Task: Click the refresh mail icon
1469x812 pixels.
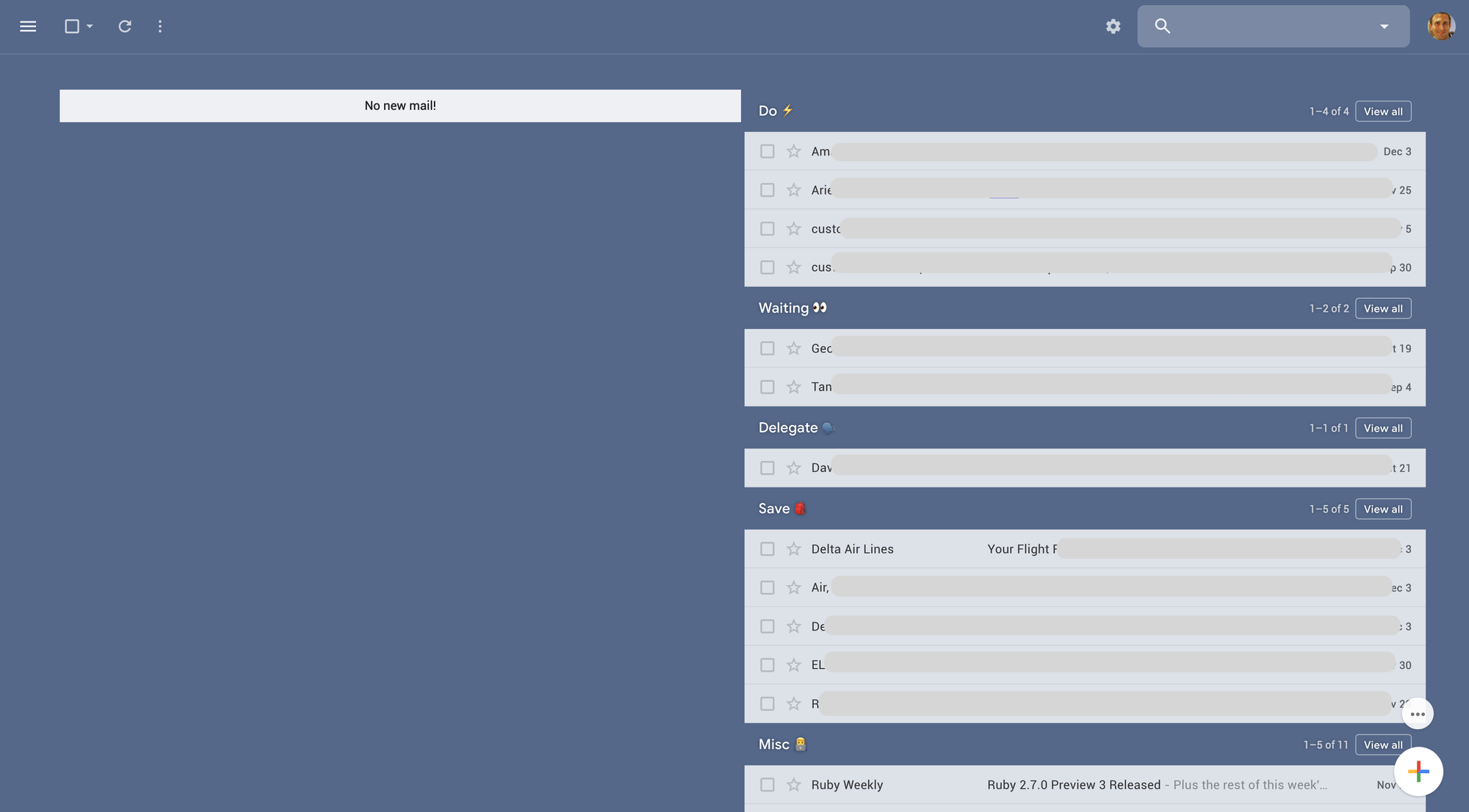Action: 125,26
